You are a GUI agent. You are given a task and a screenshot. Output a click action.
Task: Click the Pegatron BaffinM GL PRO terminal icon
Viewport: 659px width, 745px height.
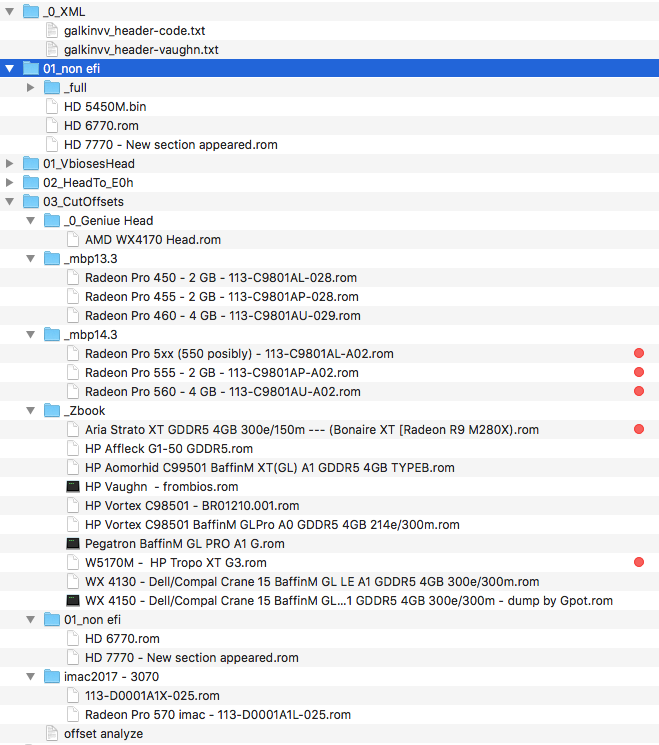(x=73, y=544)
